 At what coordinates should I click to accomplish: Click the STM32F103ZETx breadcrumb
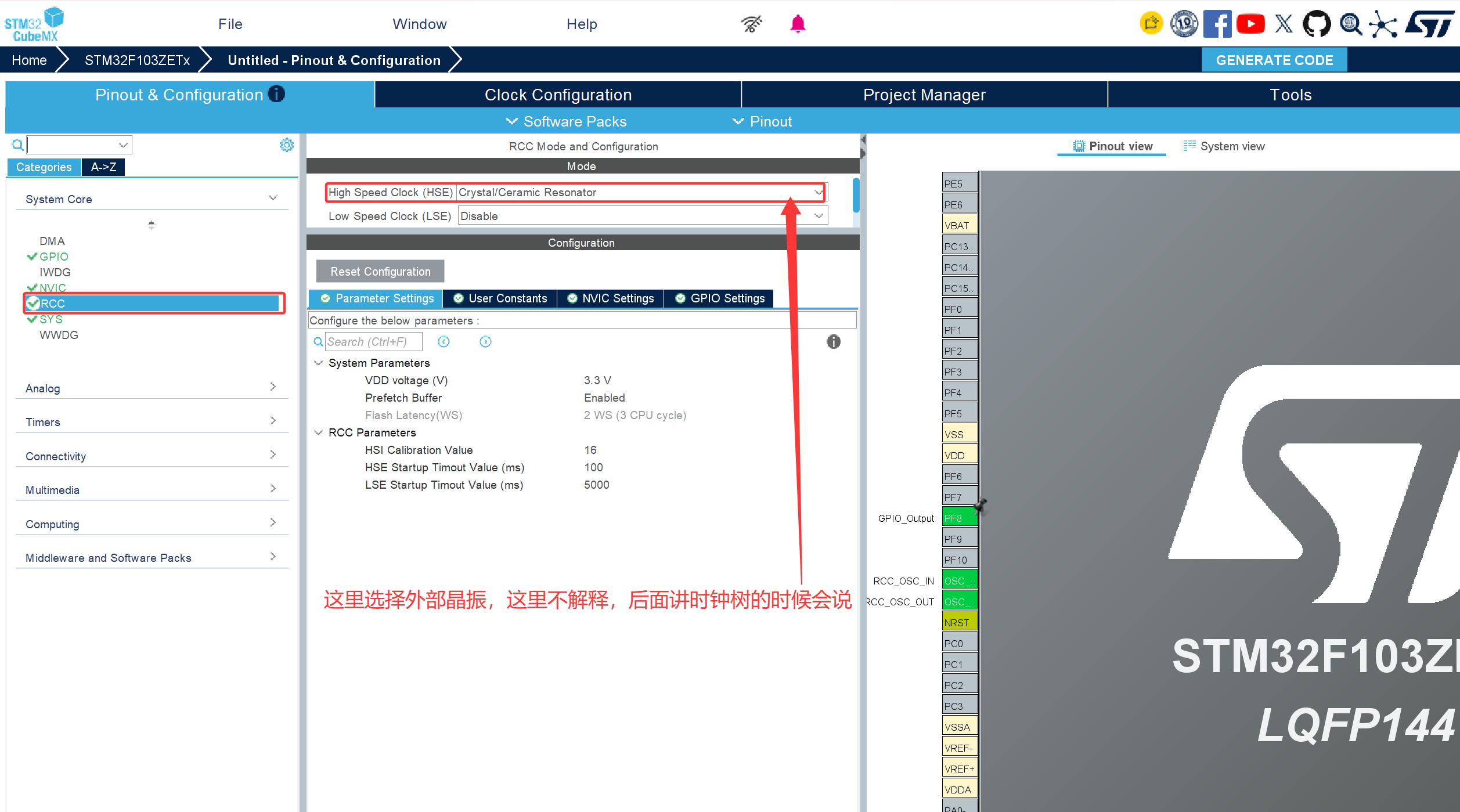[137, 60]
